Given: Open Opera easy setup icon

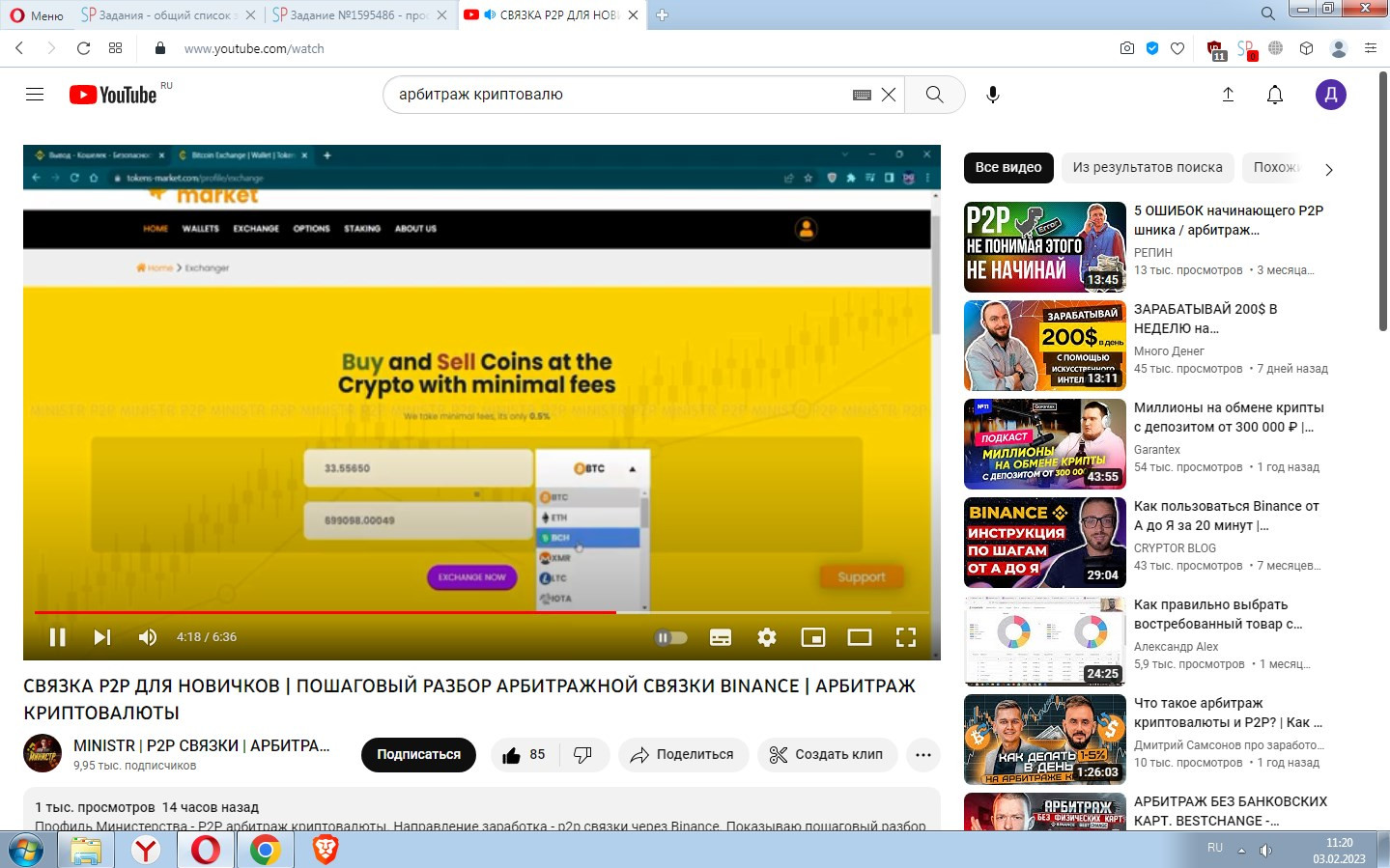Looking at the screenshot, I should [1370, 48].
